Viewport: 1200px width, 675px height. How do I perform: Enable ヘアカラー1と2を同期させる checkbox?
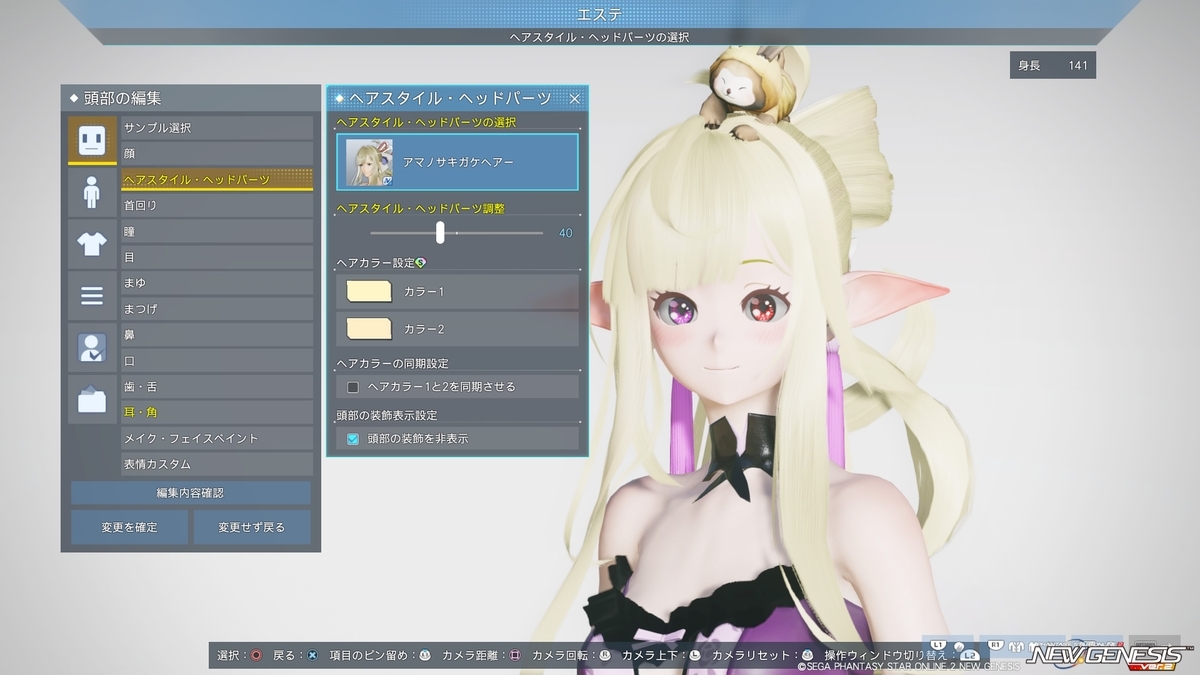coord(353,387)
